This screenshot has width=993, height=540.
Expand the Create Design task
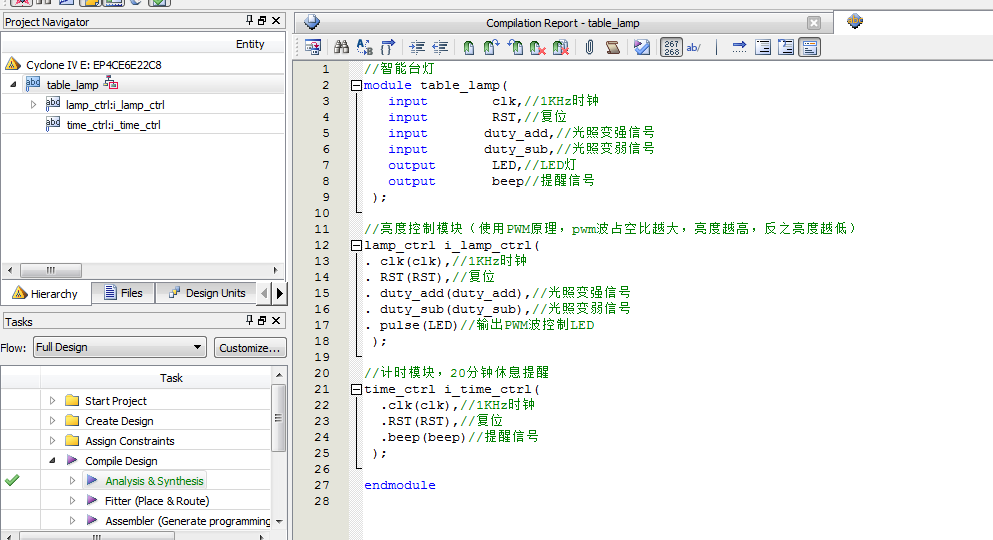(x=53, y=421)
